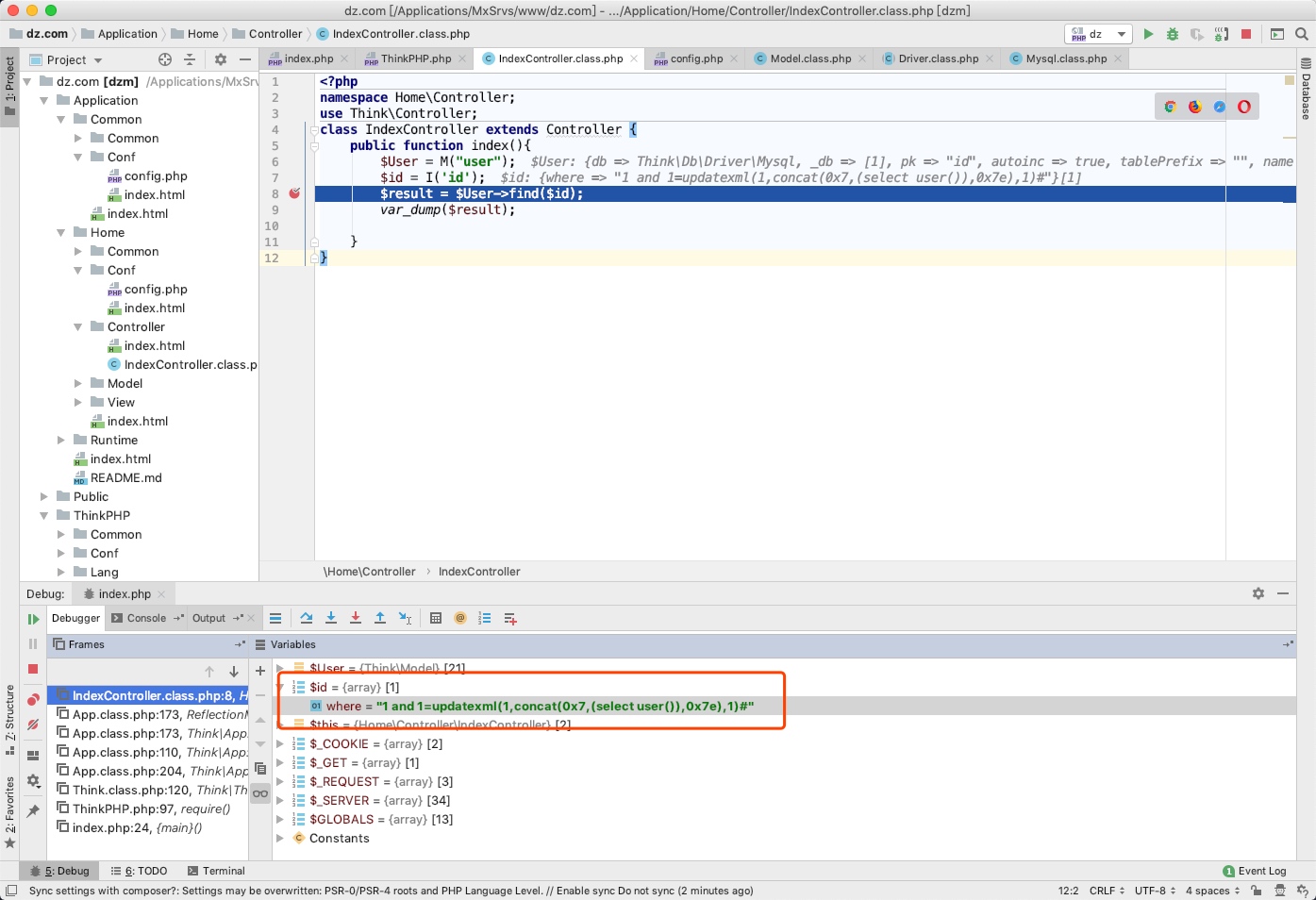This screenshot has width=1316, height=900.
Task: Open README.md in the project tree
Action: [x=125, y=477]
